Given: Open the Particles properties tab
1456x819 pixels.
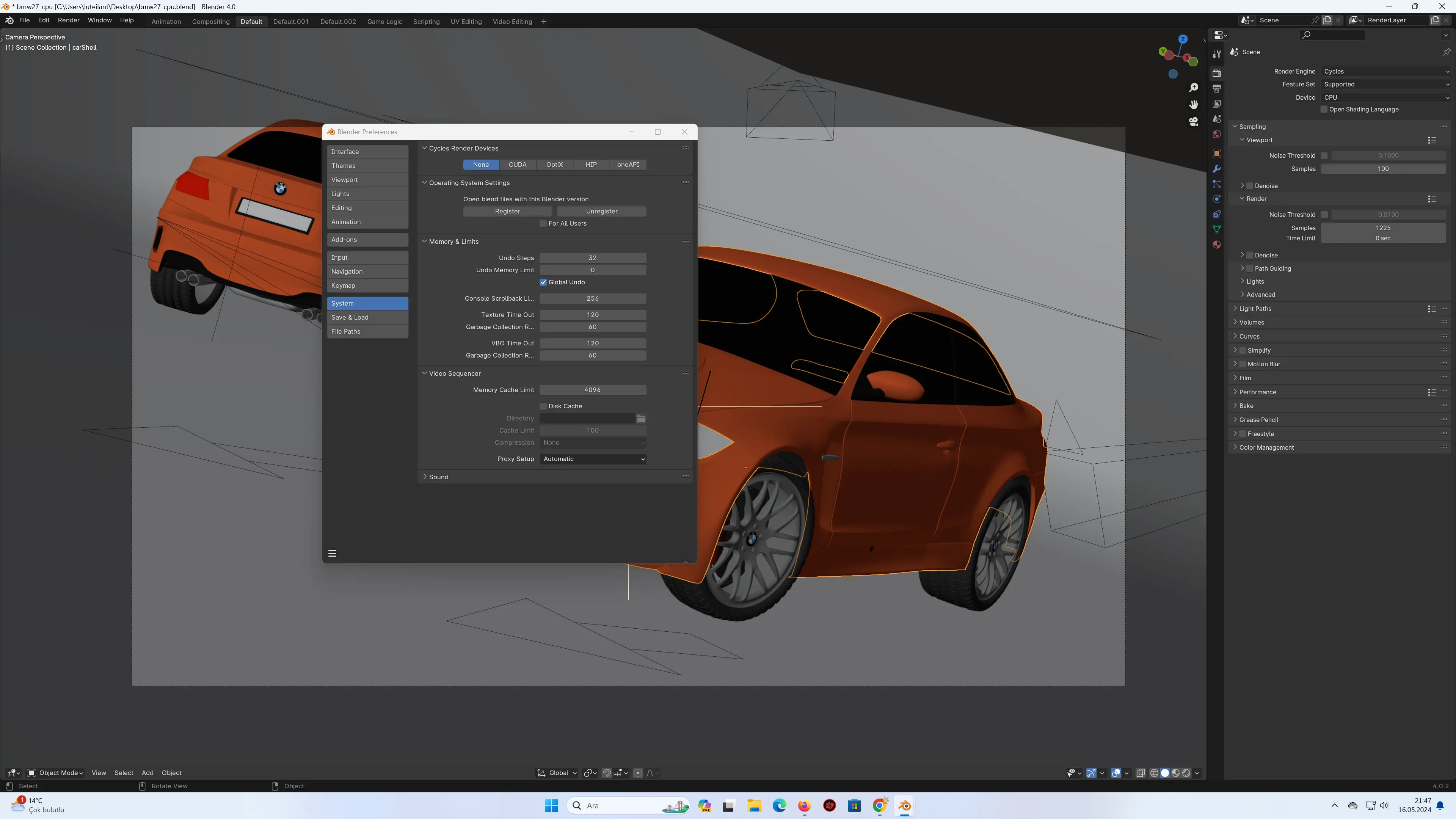Looking at the screenshot, I should pyautogui.click(x=1216, y=184).
